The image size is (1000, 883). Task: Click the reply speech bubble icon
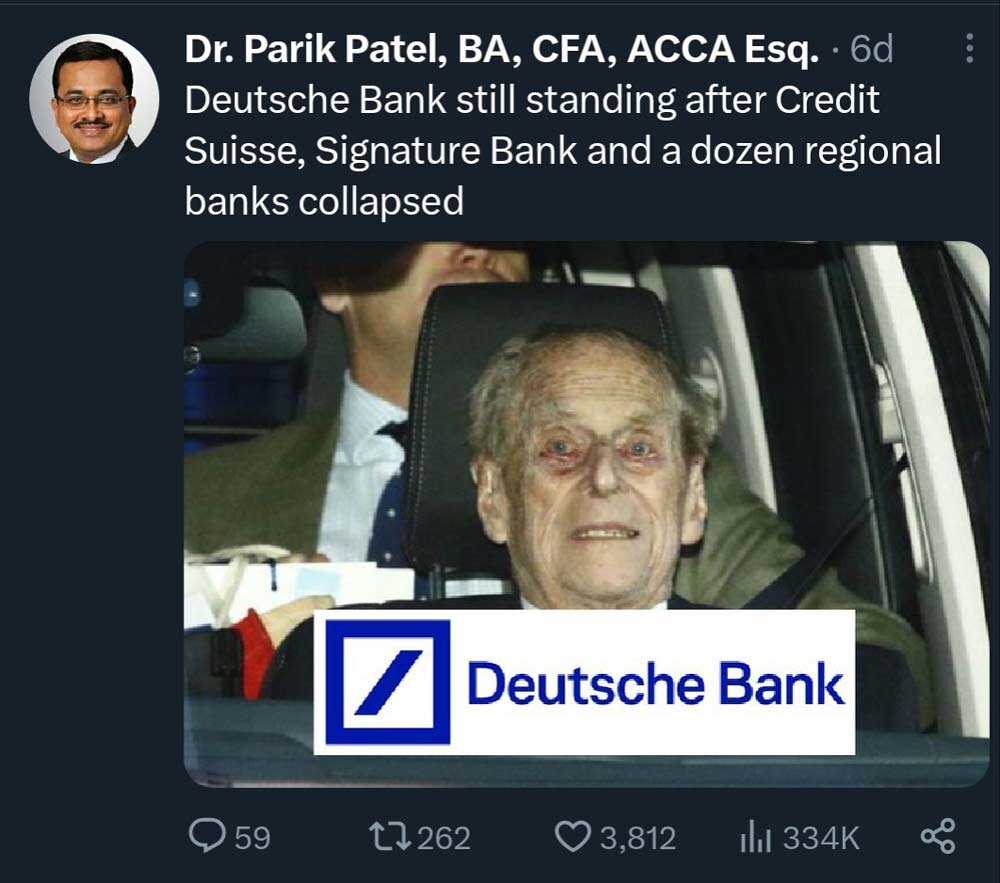tap(207, 836)
